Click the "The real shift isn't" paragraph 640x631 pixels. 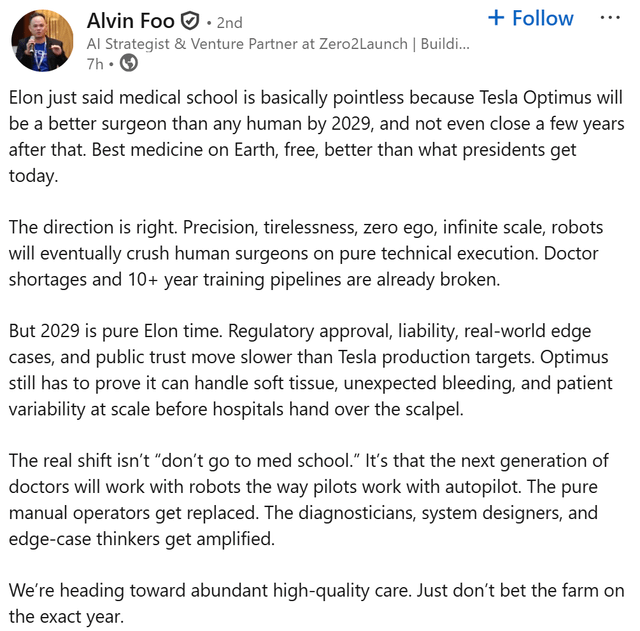point(309,500)
